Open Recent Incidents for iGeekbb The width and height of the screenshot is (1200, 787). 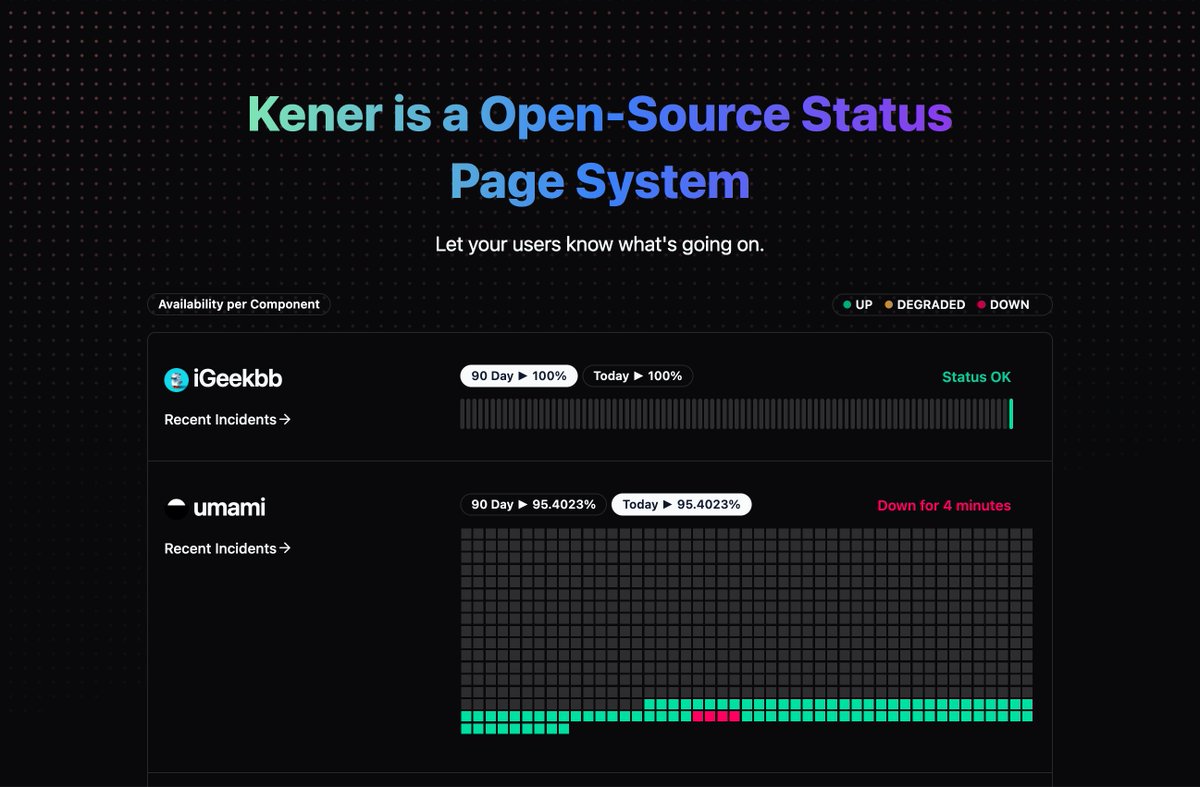(227, 420)
